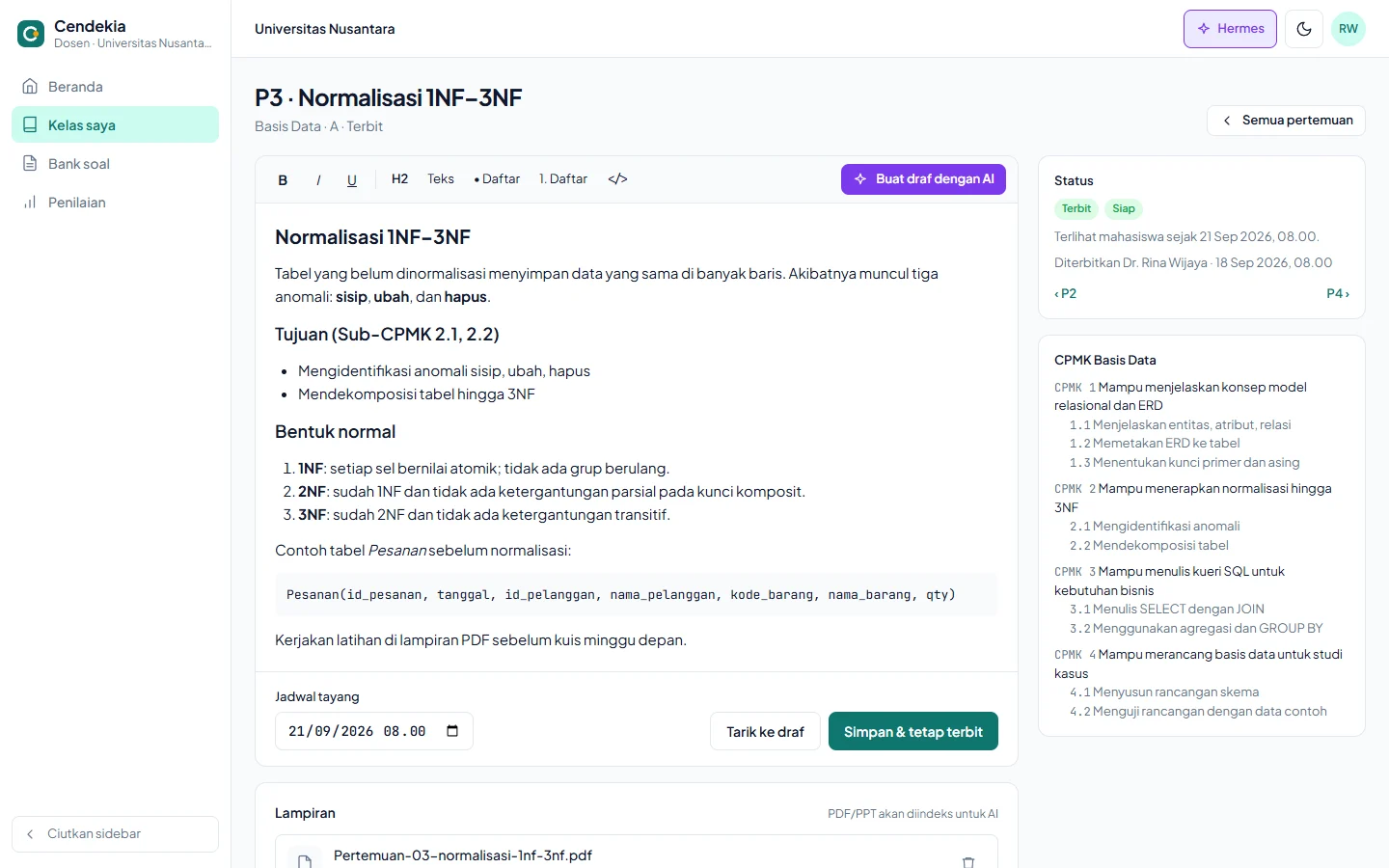Click Universitas Nusantara header text
1389x868 pixels.
[325, 29]
